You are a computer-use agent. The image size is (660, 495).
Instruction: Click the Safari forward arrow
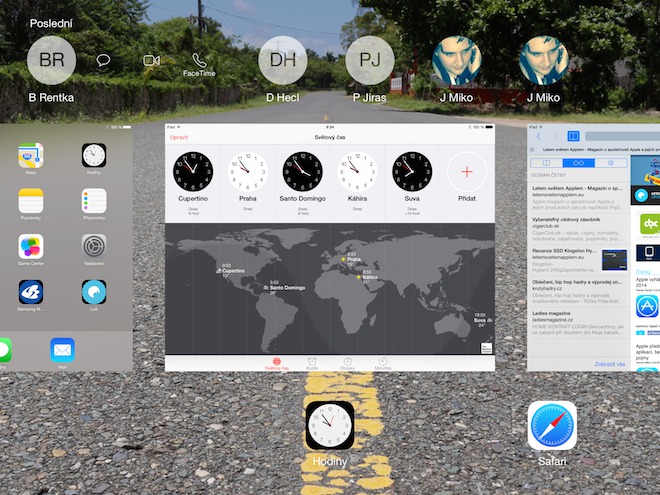pos(556,136)
